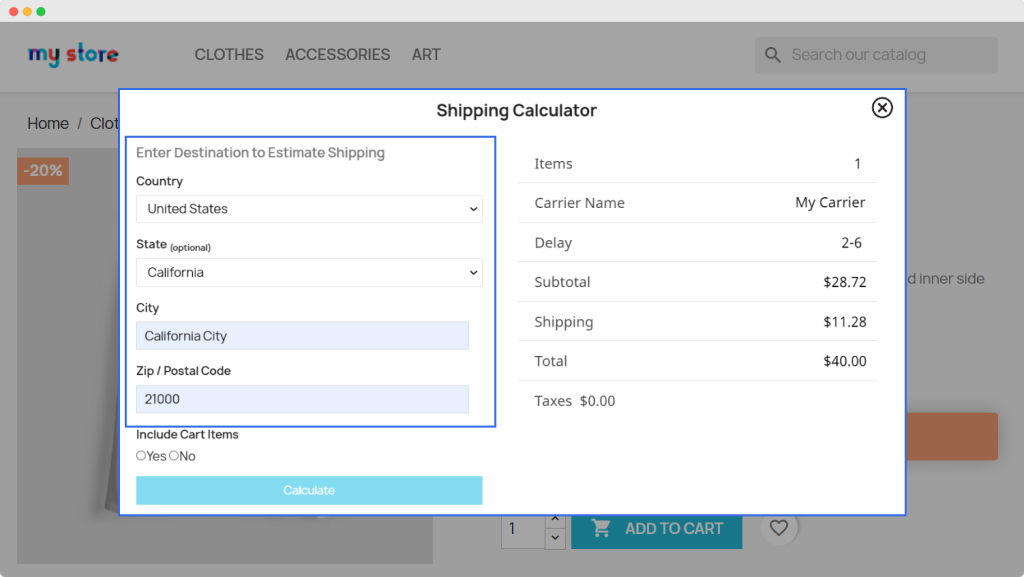1024x577 pixels.
Task: Click the search magnifier icon
Action: (x=772, y=55)
